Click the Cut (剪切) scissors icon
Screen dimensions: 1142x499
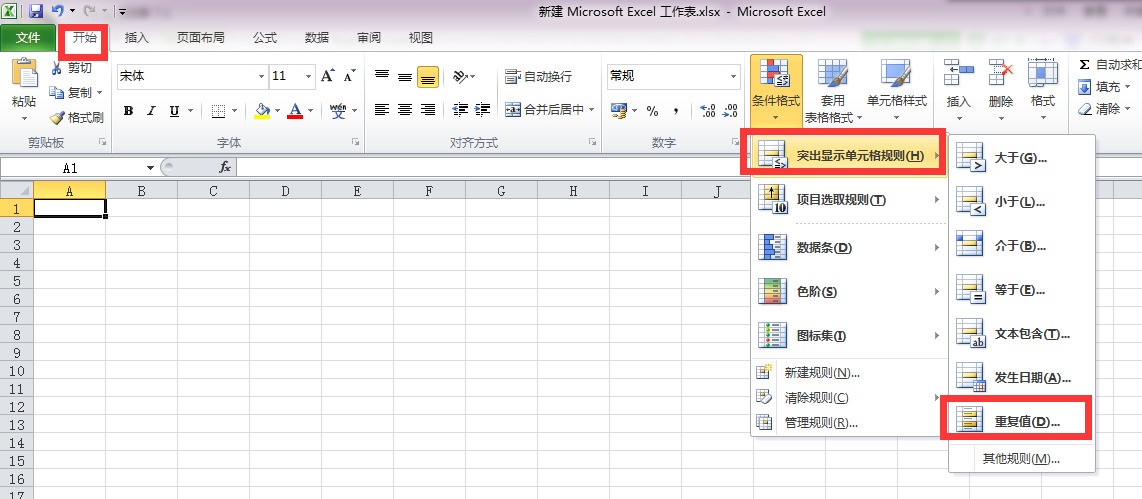coord(56,68)
